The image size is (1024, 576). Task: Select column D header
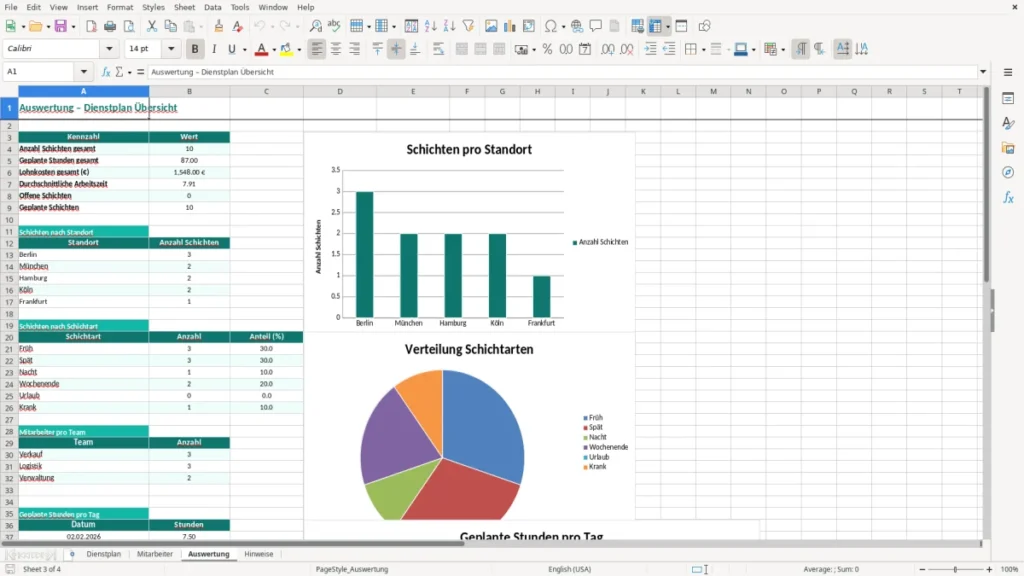click(340, 91)
